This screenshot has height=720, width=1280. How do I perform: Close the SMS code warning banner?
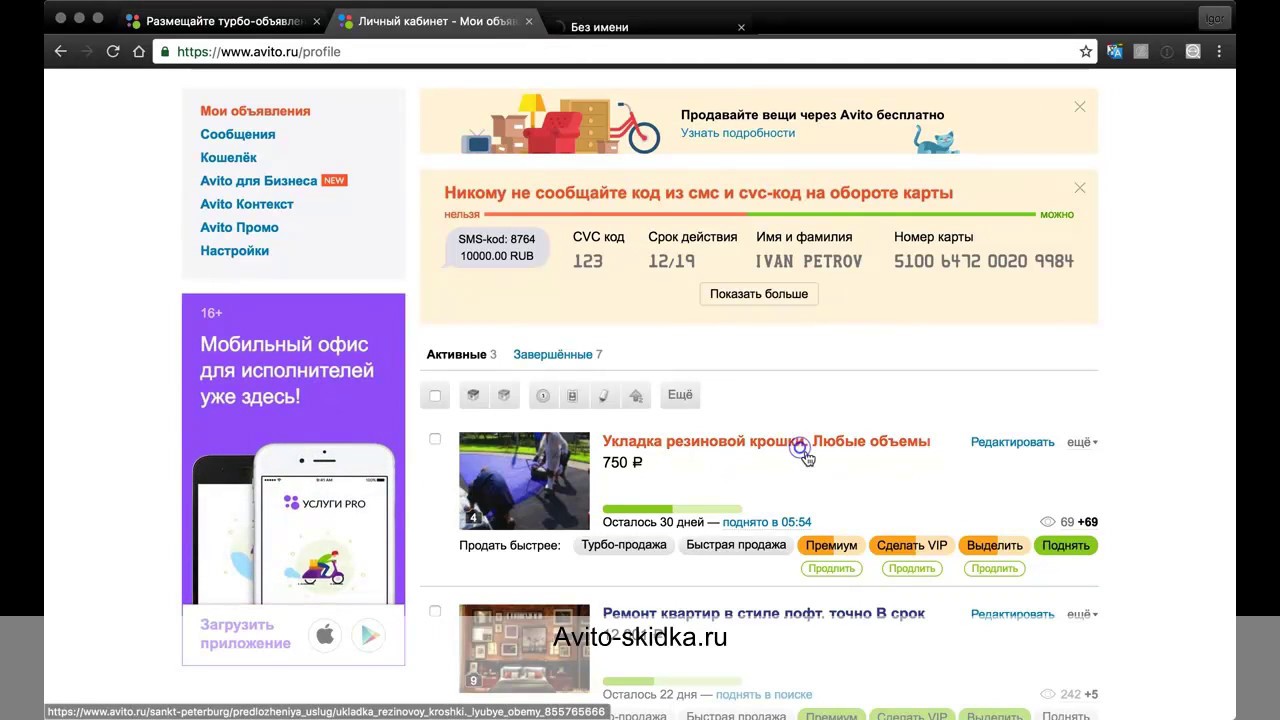1080,187
